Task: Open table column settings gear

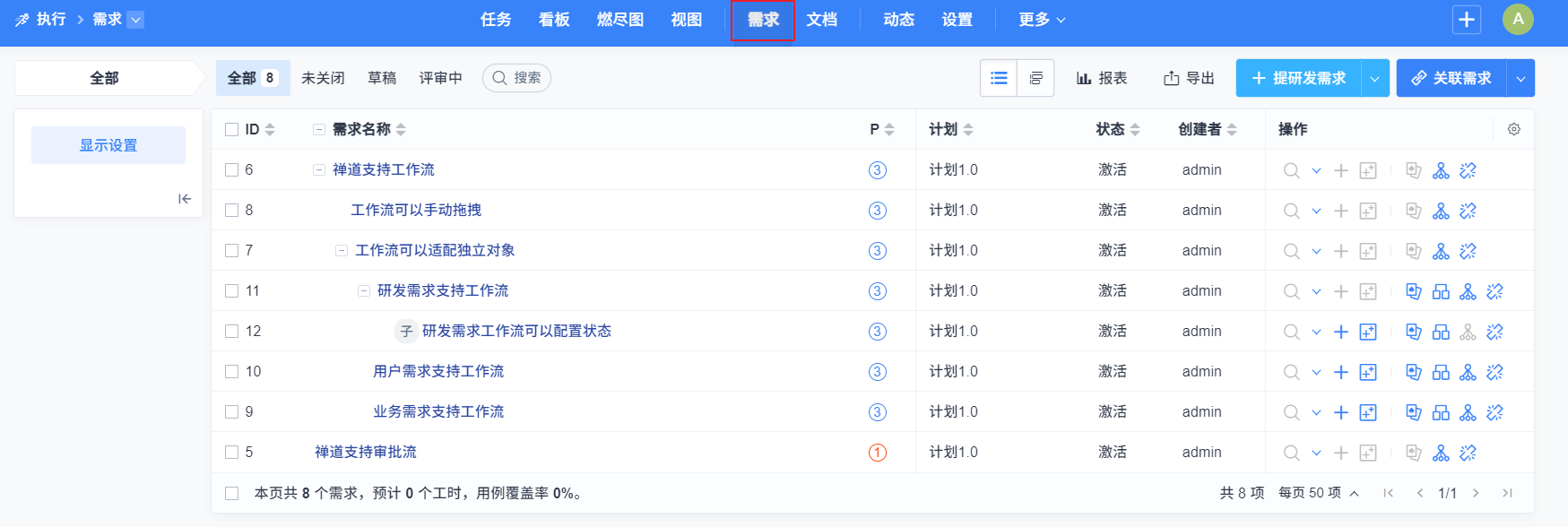Action: pos(1514,129)
